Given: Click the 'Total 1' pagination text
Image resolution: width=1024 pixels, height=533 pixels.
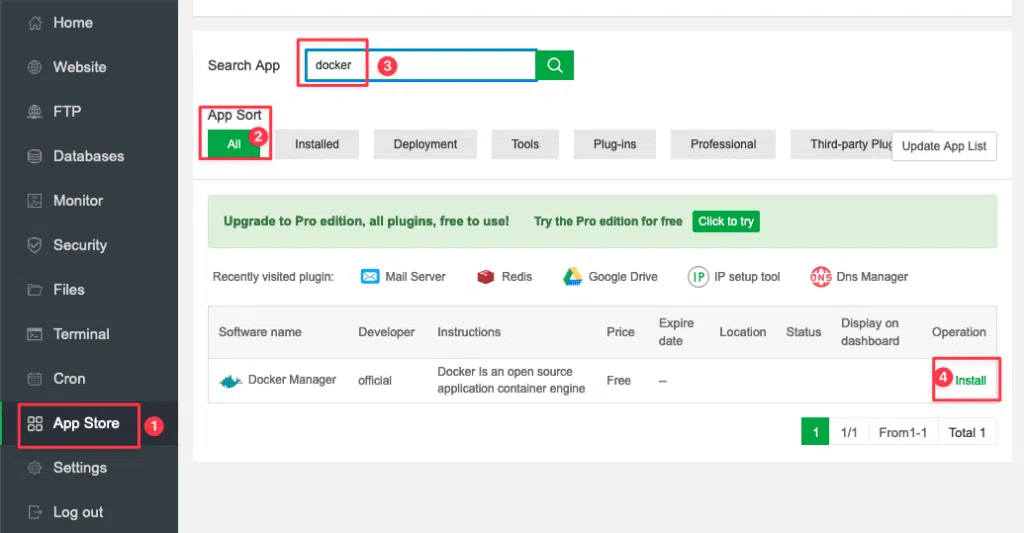Looking at the screenshot, I should pos(967,432).
